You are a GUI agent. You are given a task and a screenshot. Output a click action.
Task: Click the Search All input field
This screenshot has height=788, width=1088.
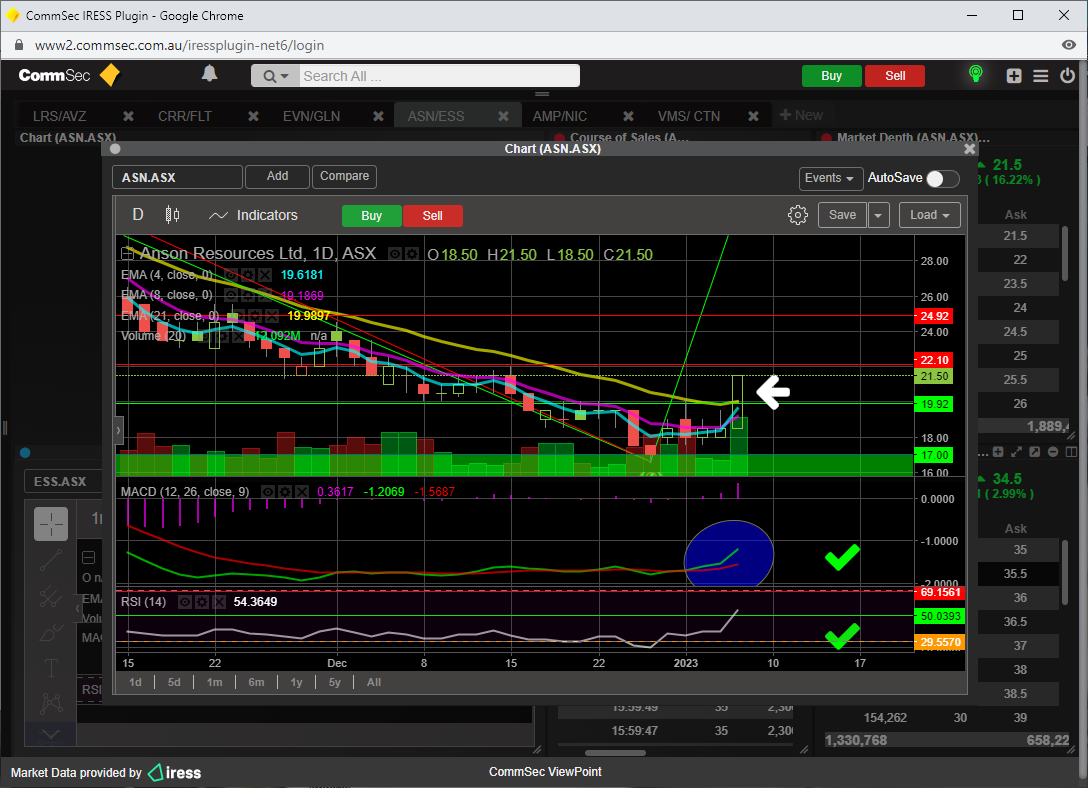click(440, 76)
